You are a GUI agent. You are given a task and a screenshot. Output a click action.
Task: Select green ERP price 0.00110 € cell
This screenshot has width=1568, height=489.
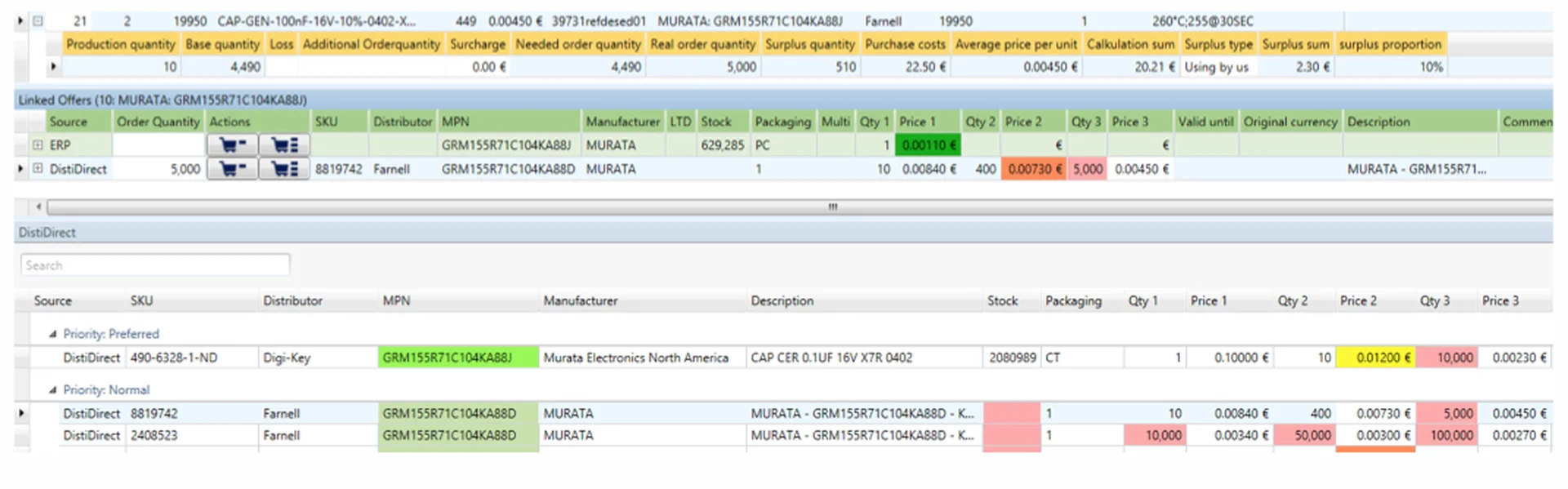(x=928, y=145)
